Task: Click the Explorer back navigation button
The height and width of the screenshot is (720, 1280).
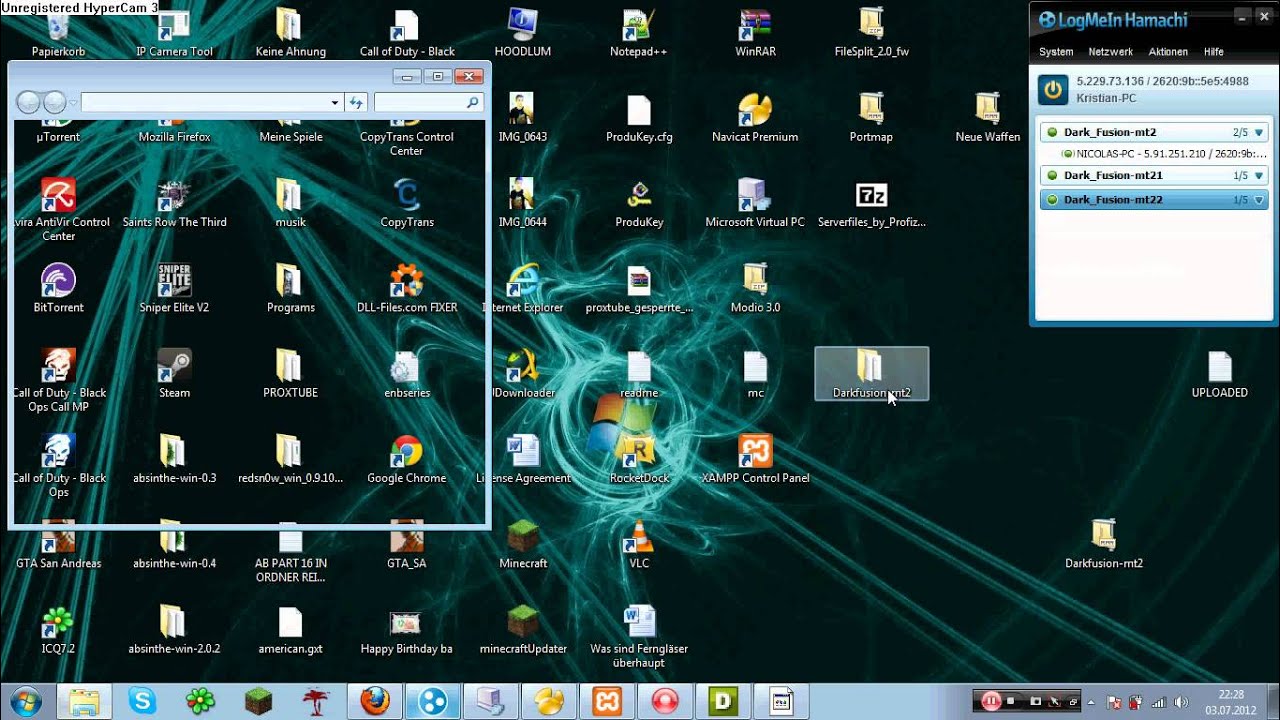Action: click(x=29, y=102)
